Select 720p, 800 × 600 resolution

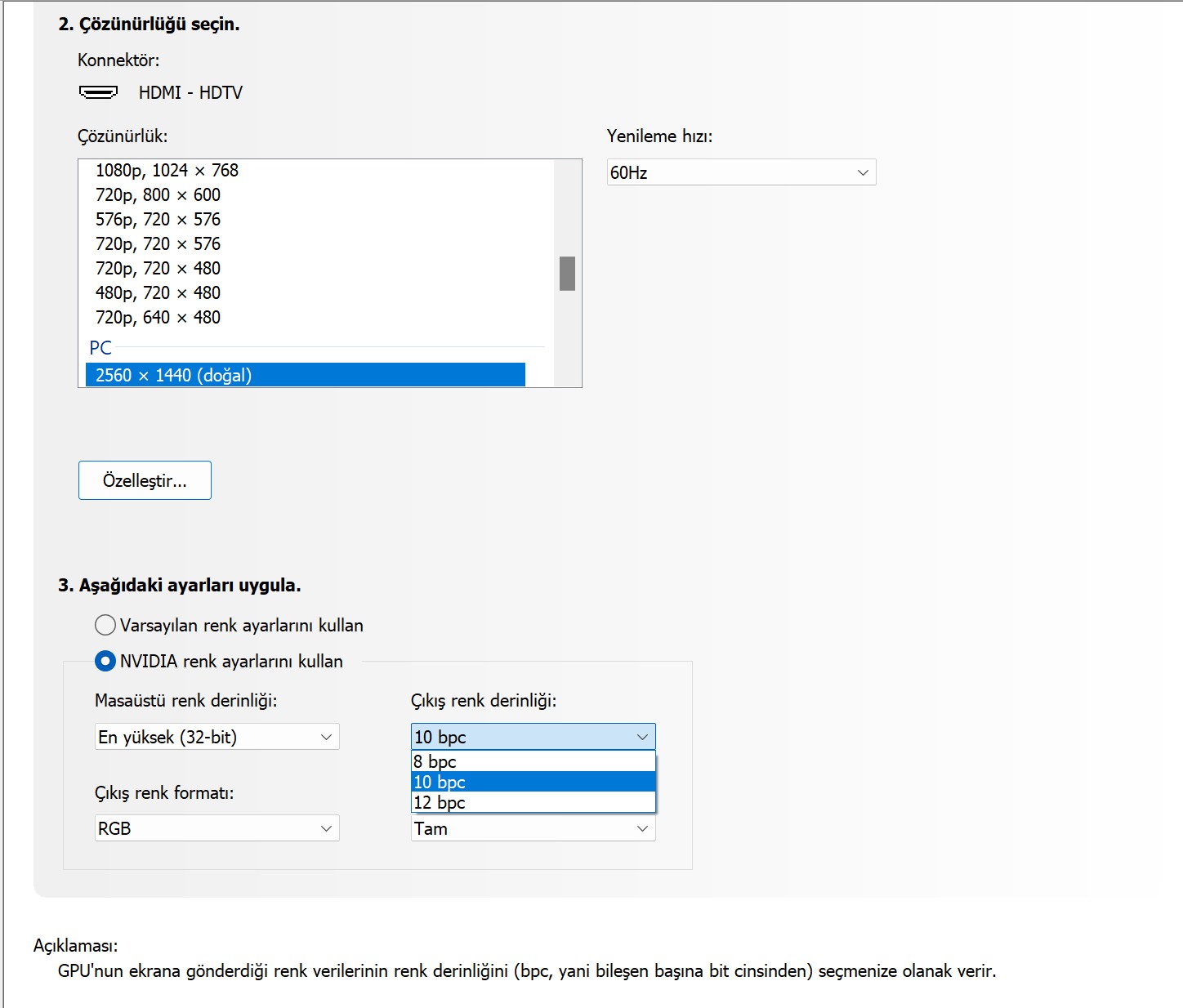point(158,194)
